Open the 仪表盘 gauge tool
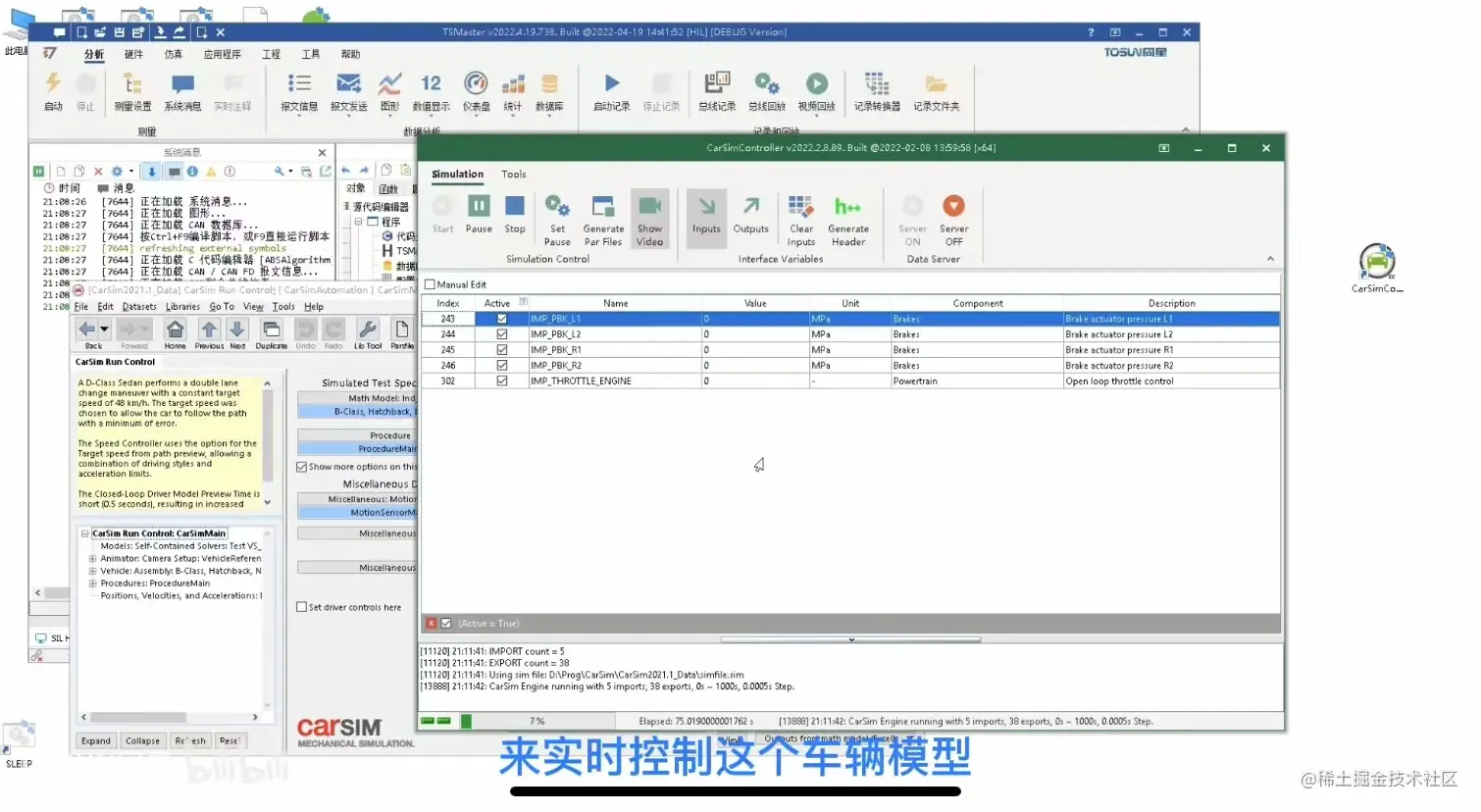1481x812 pixels. tap(476, 92)
